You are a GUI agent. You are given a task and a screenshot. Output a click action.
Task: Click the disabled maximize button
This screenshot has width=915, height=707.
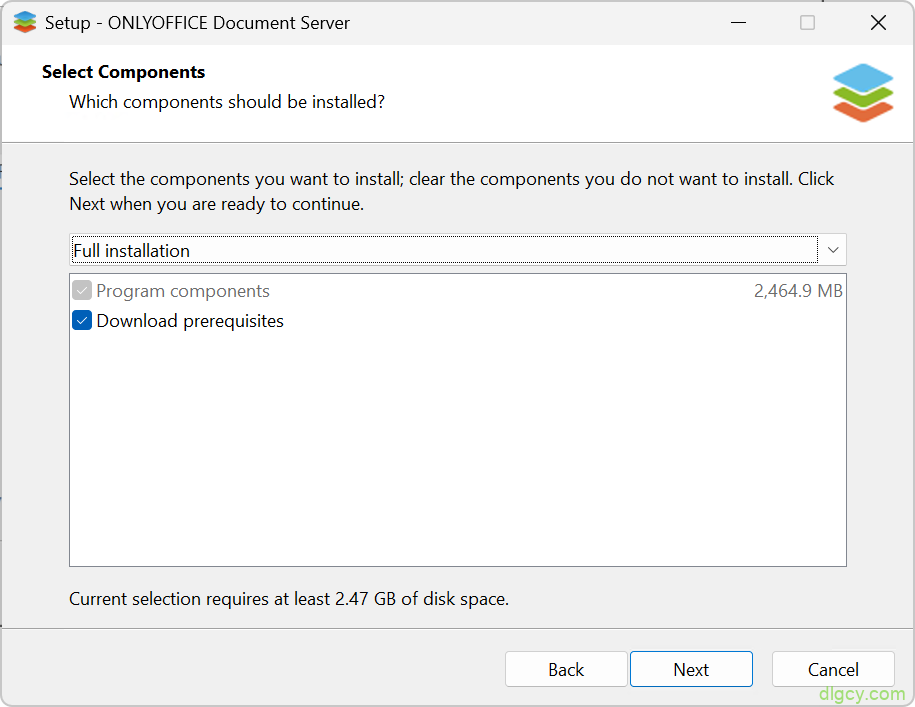(807, 23)
